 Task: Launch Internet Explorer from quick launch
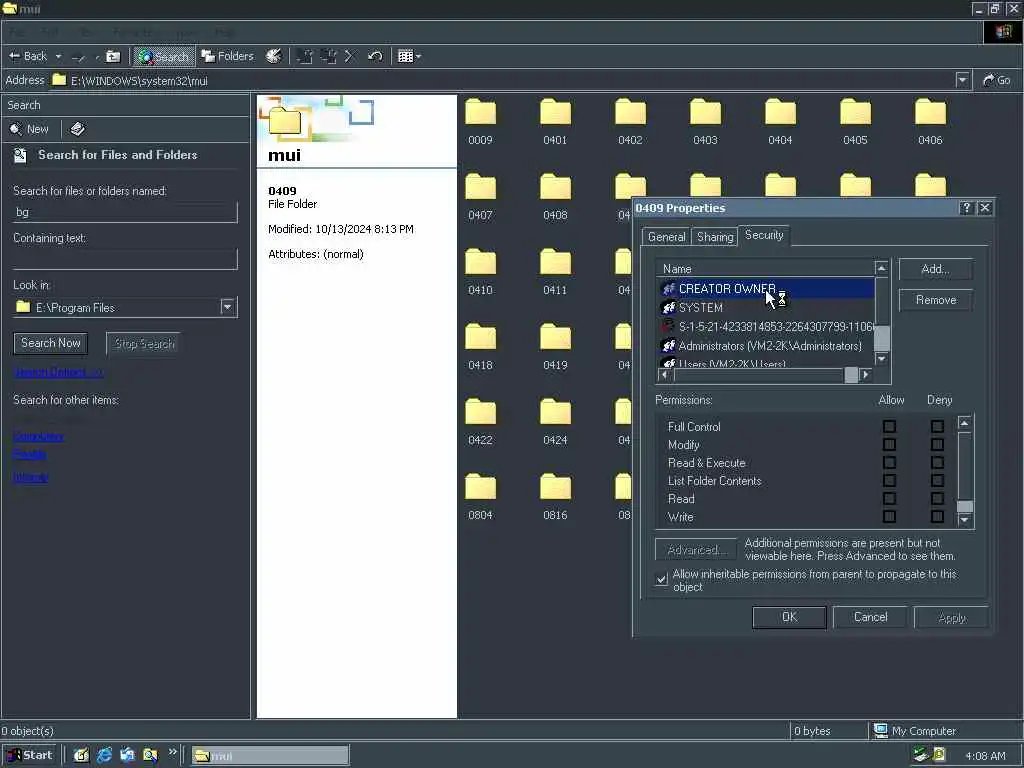[x=104, y=756]
